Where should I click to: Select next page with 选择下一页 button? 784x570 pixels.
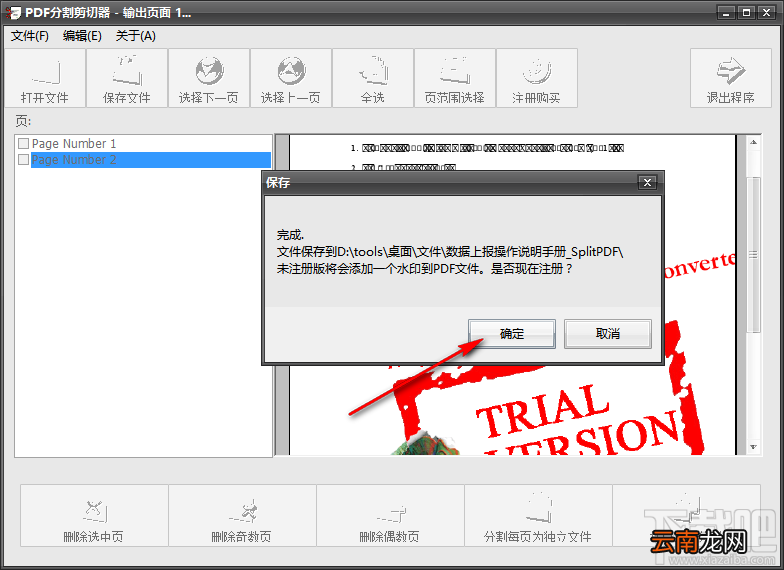(209, 78)
